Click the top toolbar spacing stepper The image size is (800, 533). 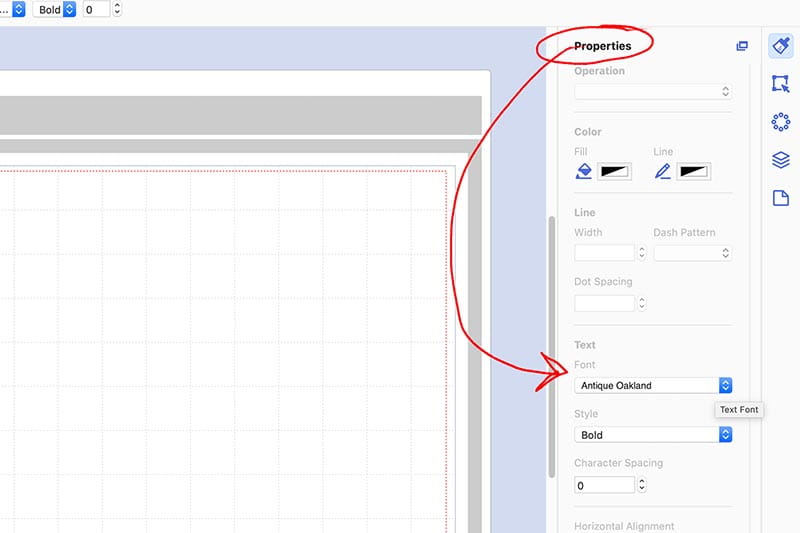118,9
